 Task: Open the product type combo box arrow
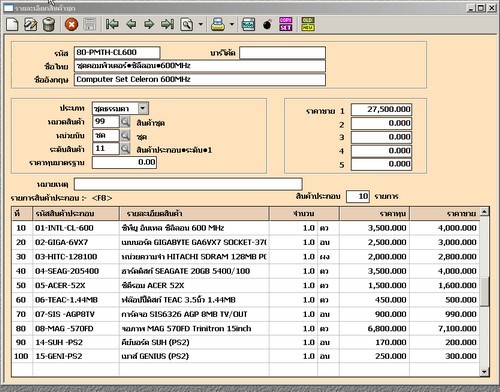(x=143, y=108)
